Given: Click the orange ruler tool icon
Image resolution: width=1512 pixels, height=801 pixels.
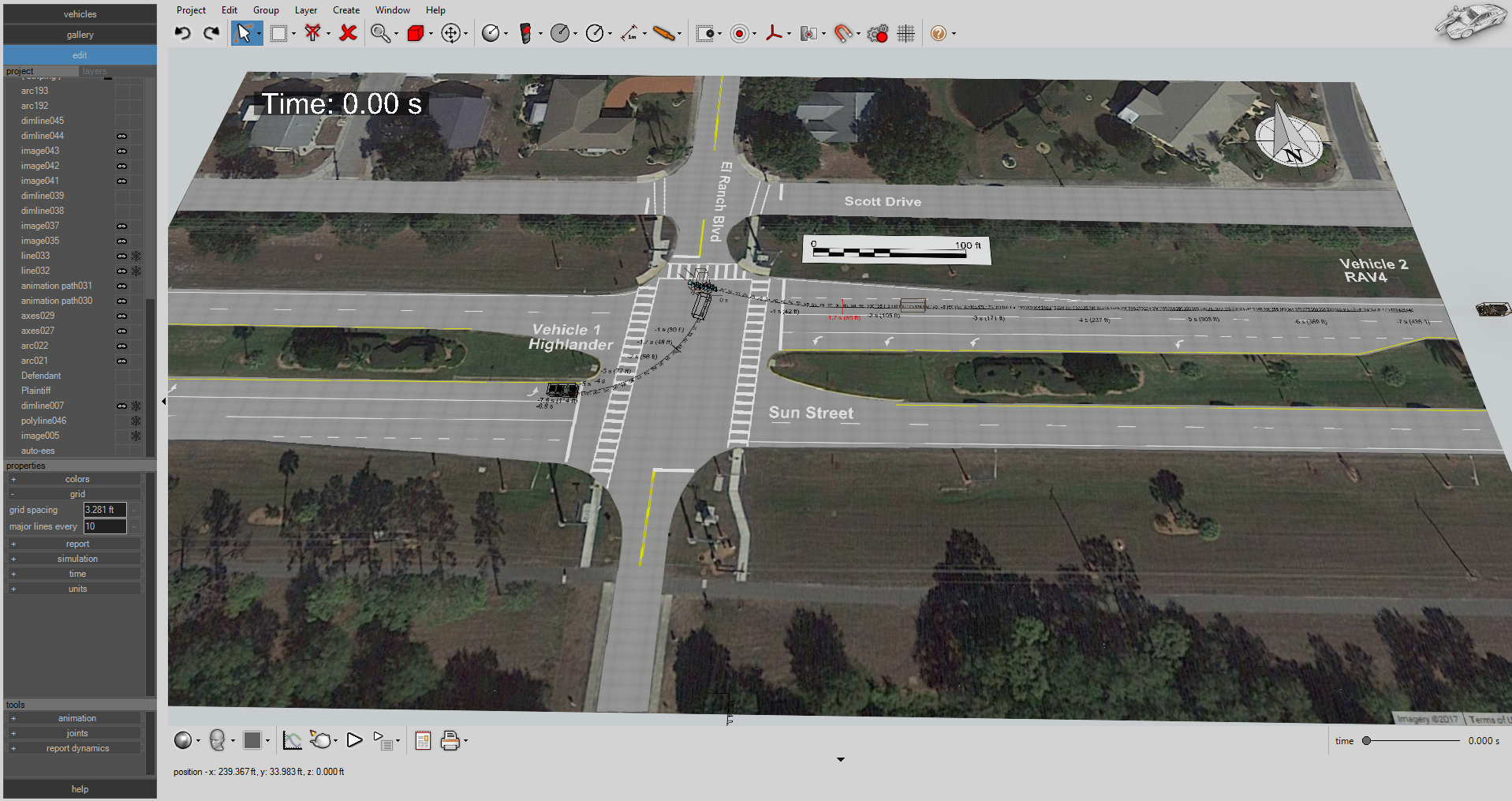Looking at the screenshot, I should [664, 33].
